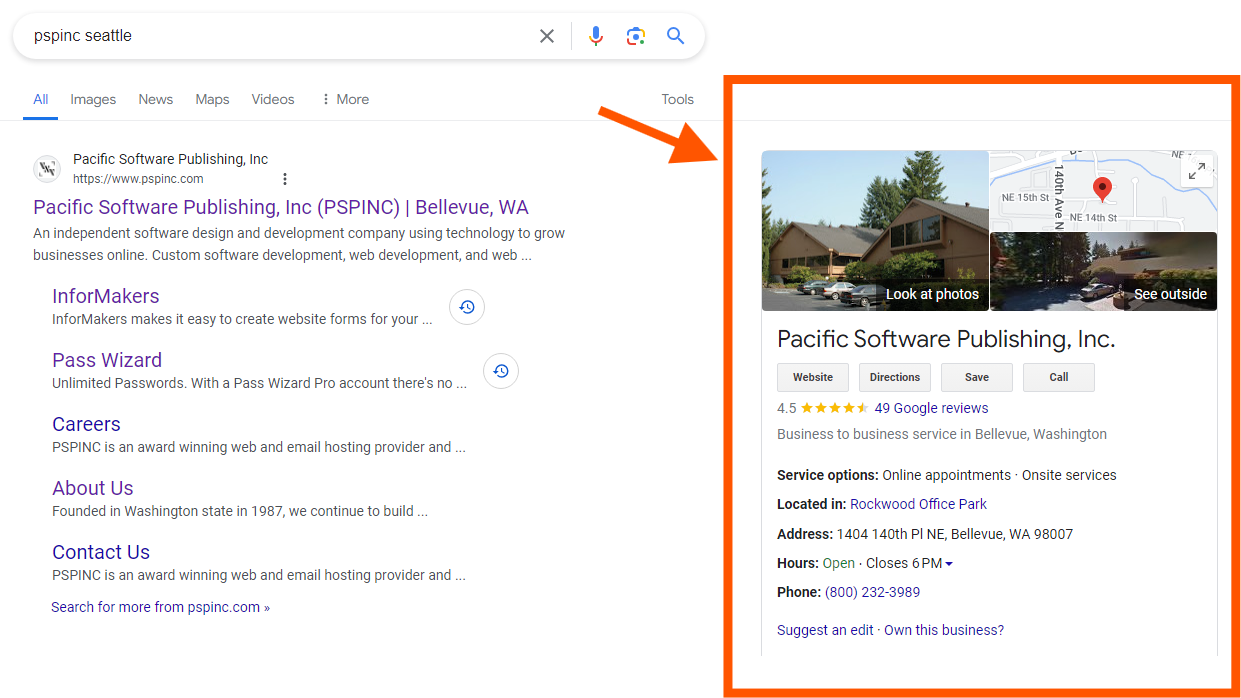Expand the More search options menu

(345, 99)
